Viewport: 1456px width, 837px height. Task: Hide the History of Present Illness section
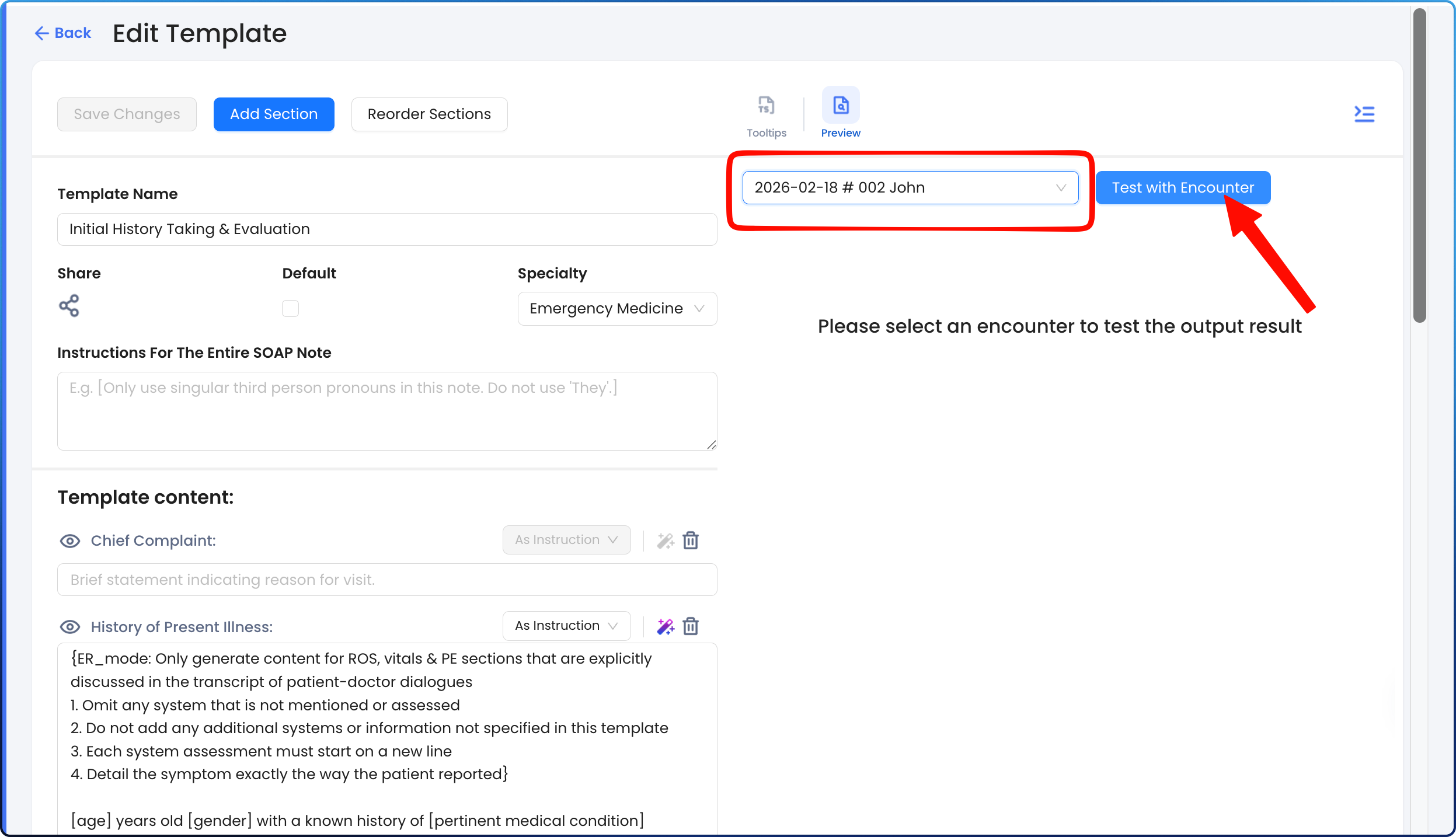pos(70,627)
